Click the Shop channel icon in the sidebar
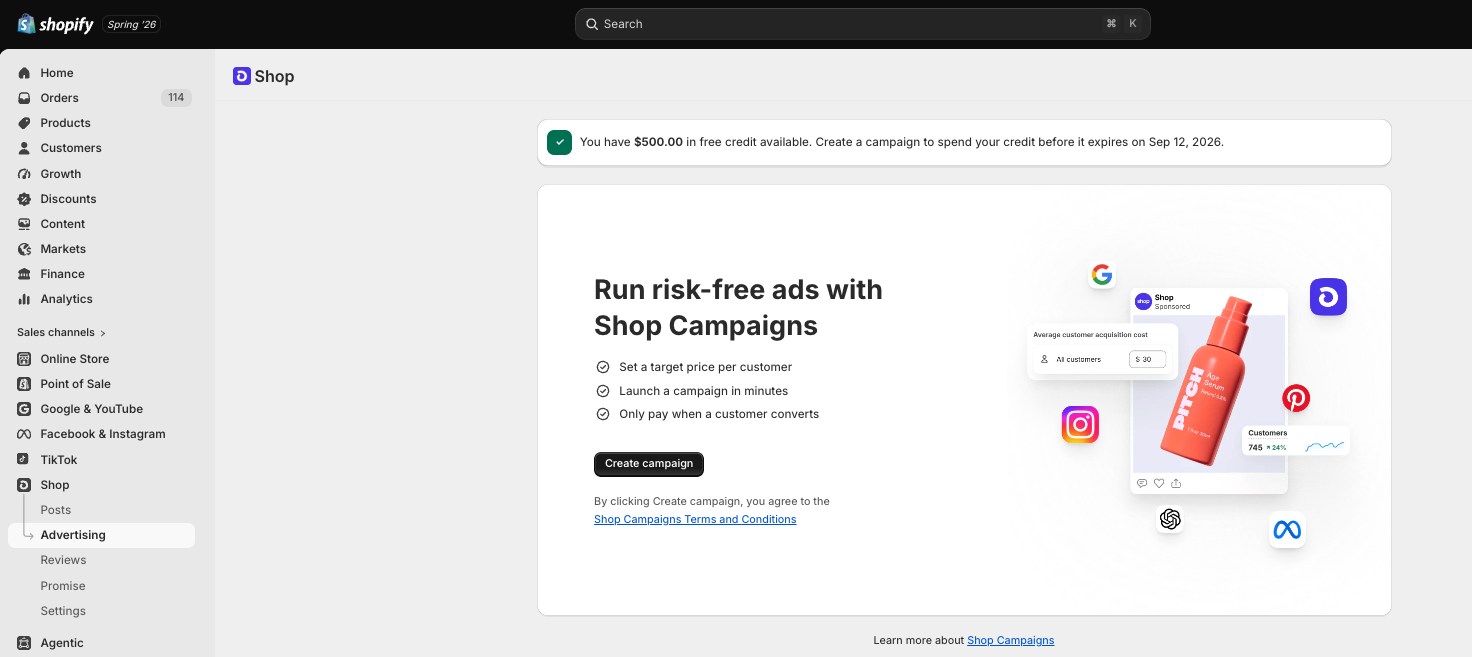 pyautogui.click(x=24, y=485)
